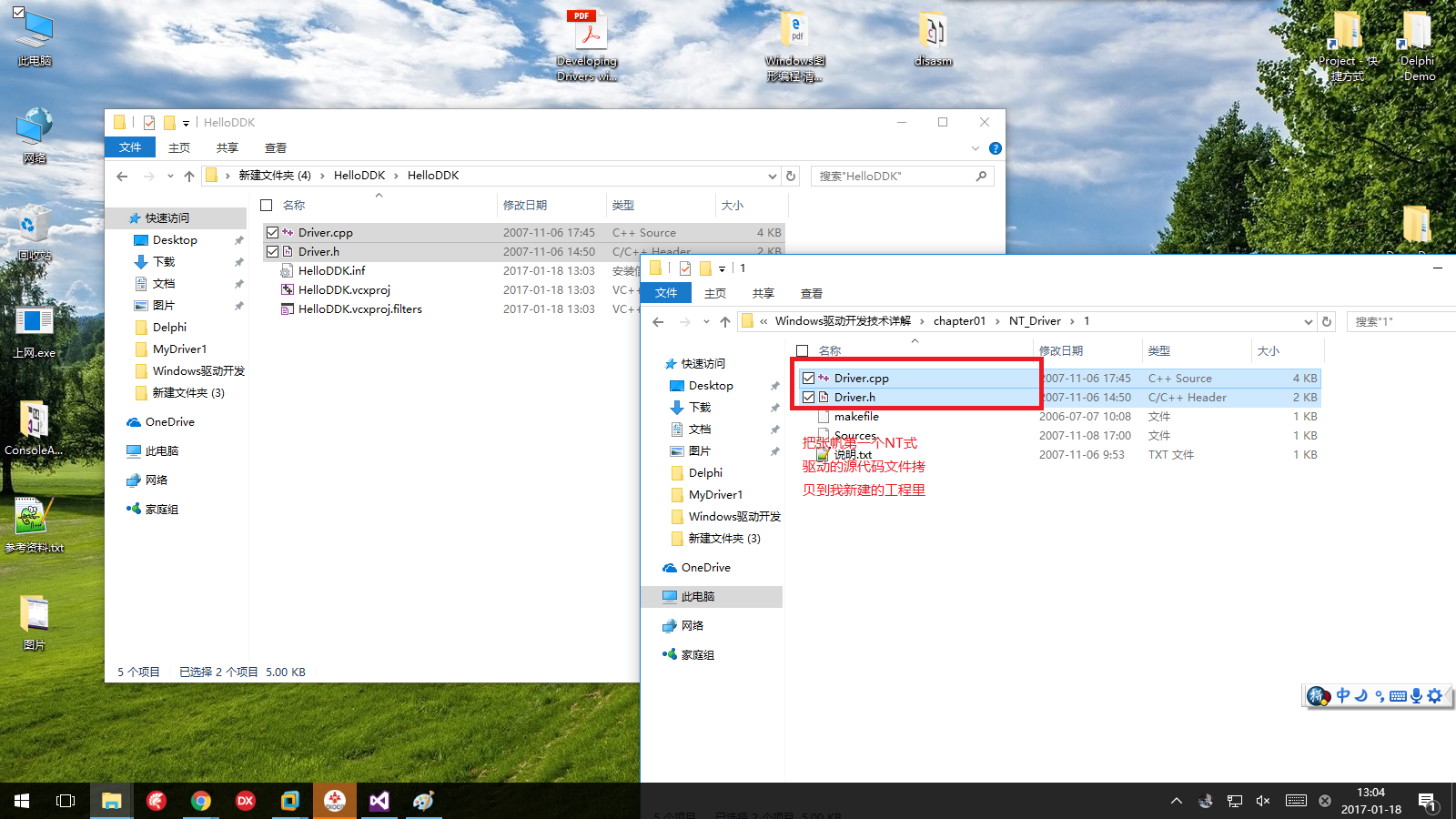Select 此电脑 in front window navigation pane
The height and width of the screenshot is (819, 1456).
point(712,596)
